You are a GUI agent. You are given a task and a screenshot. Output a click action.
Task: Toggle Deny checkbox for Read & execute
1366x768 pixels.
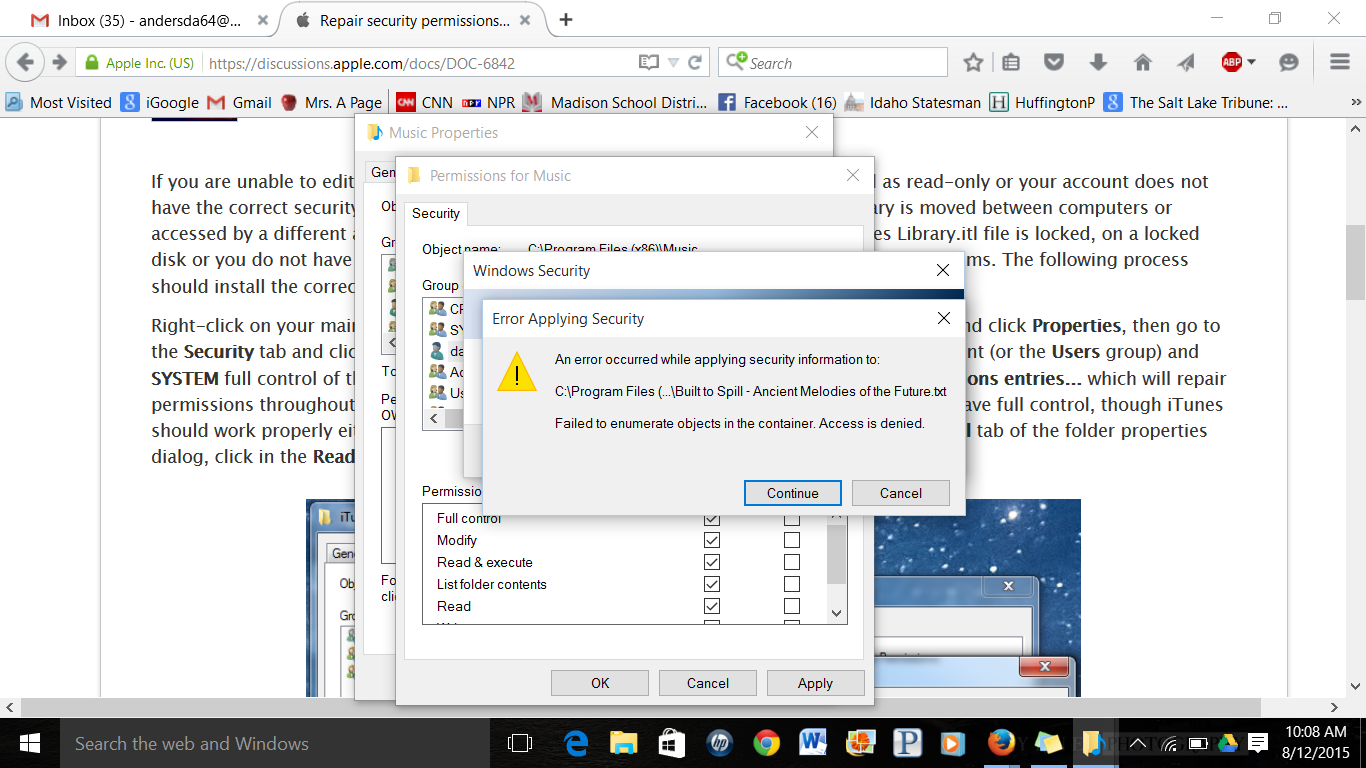click(x=792, y=562)
